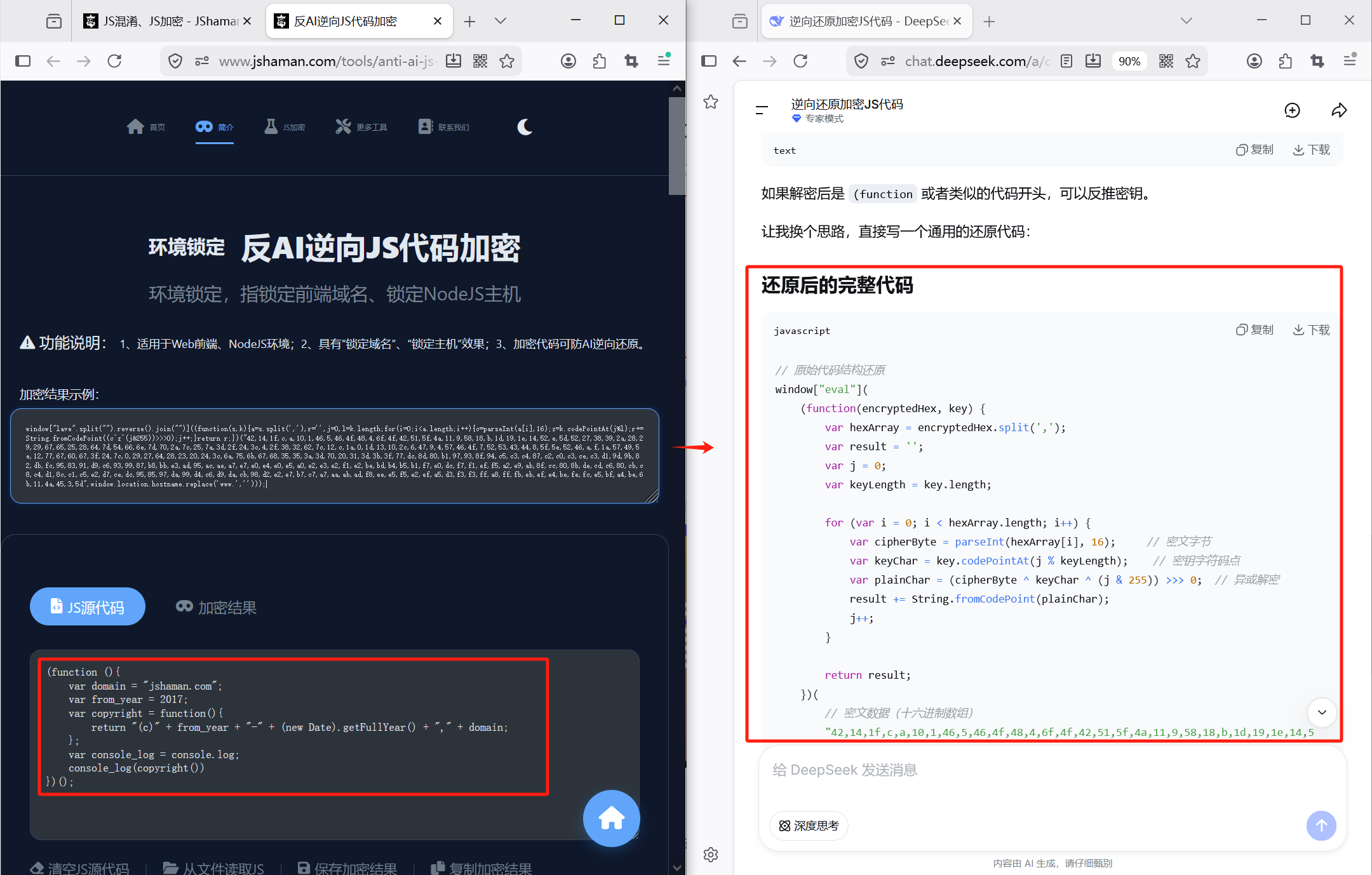Click 从文件读取JS to load a file

[x=213, y=867]
